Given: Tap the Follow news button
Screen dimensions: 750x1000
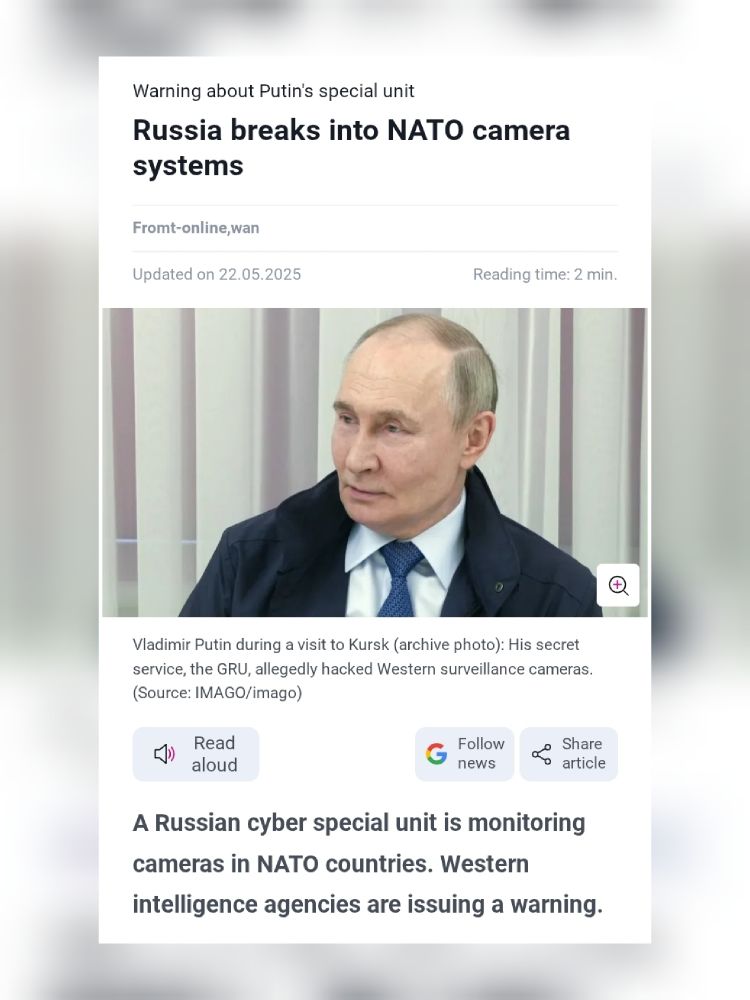Looking at the screenshot, I should click(x=464, y=754).
